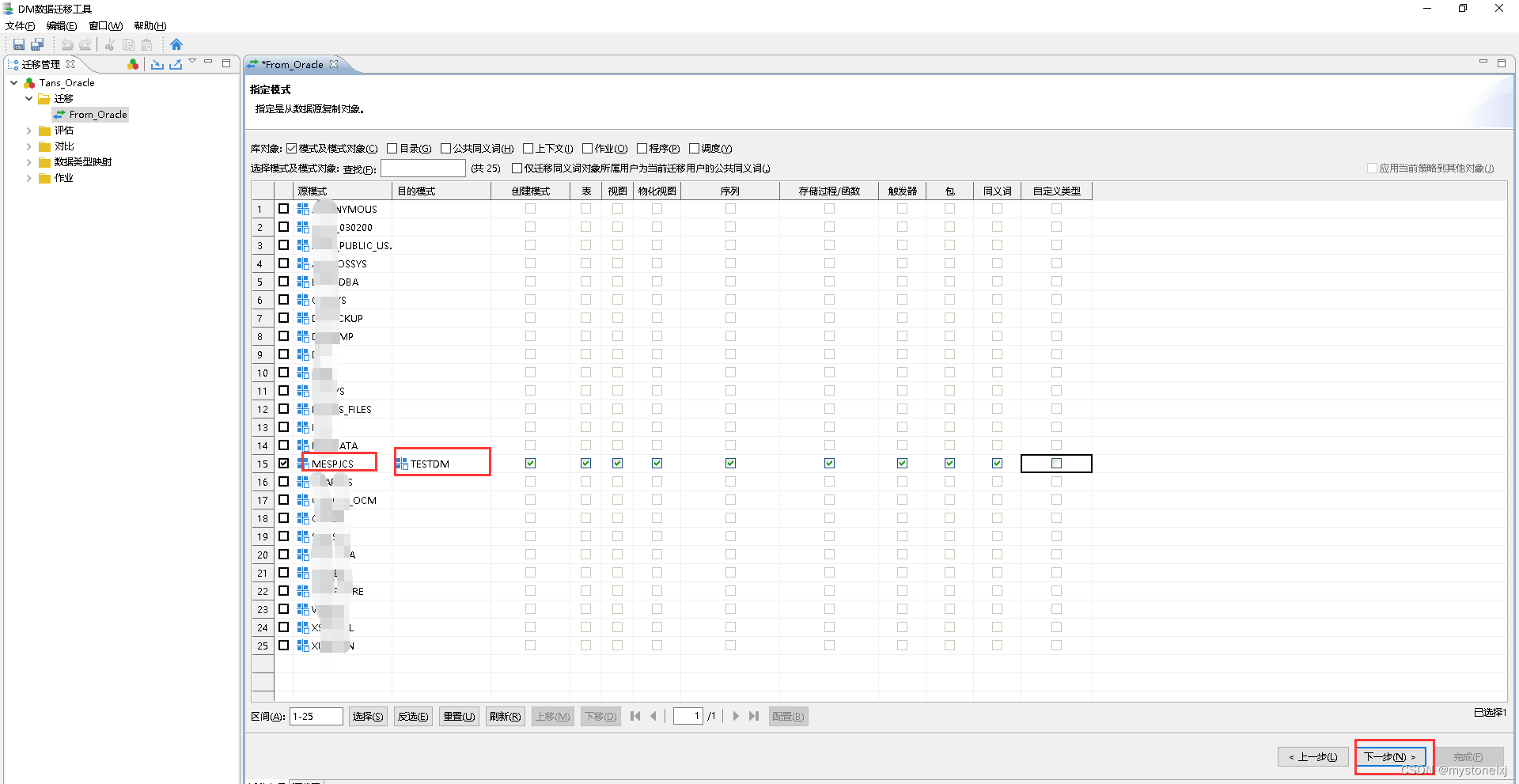The width and height of the screenshot is (1519, 784).
Task: Click the import icon in migration panel
Action: tap(157, 64)
